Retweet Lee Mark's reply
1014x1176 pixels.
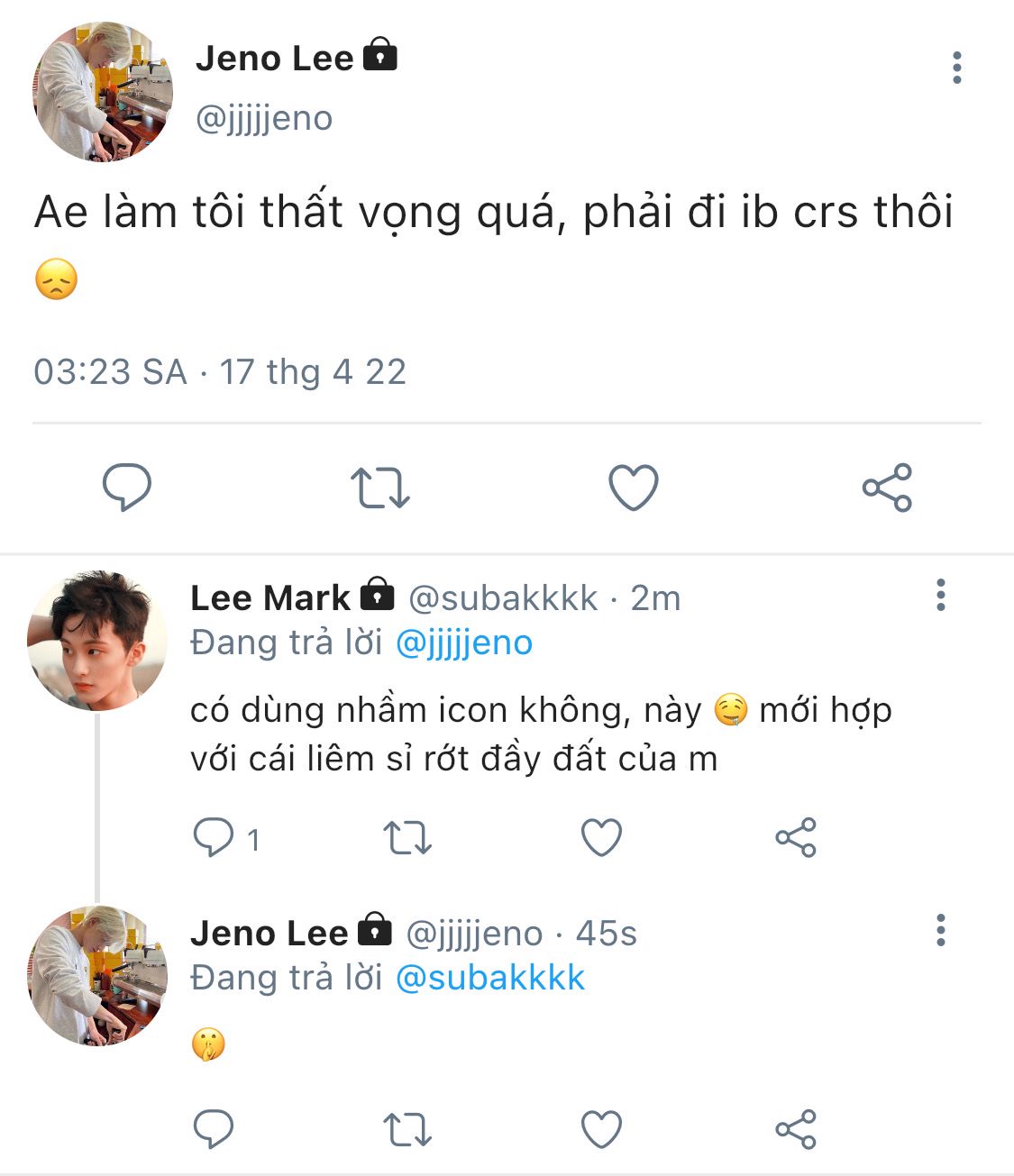(x=407, y=837)
